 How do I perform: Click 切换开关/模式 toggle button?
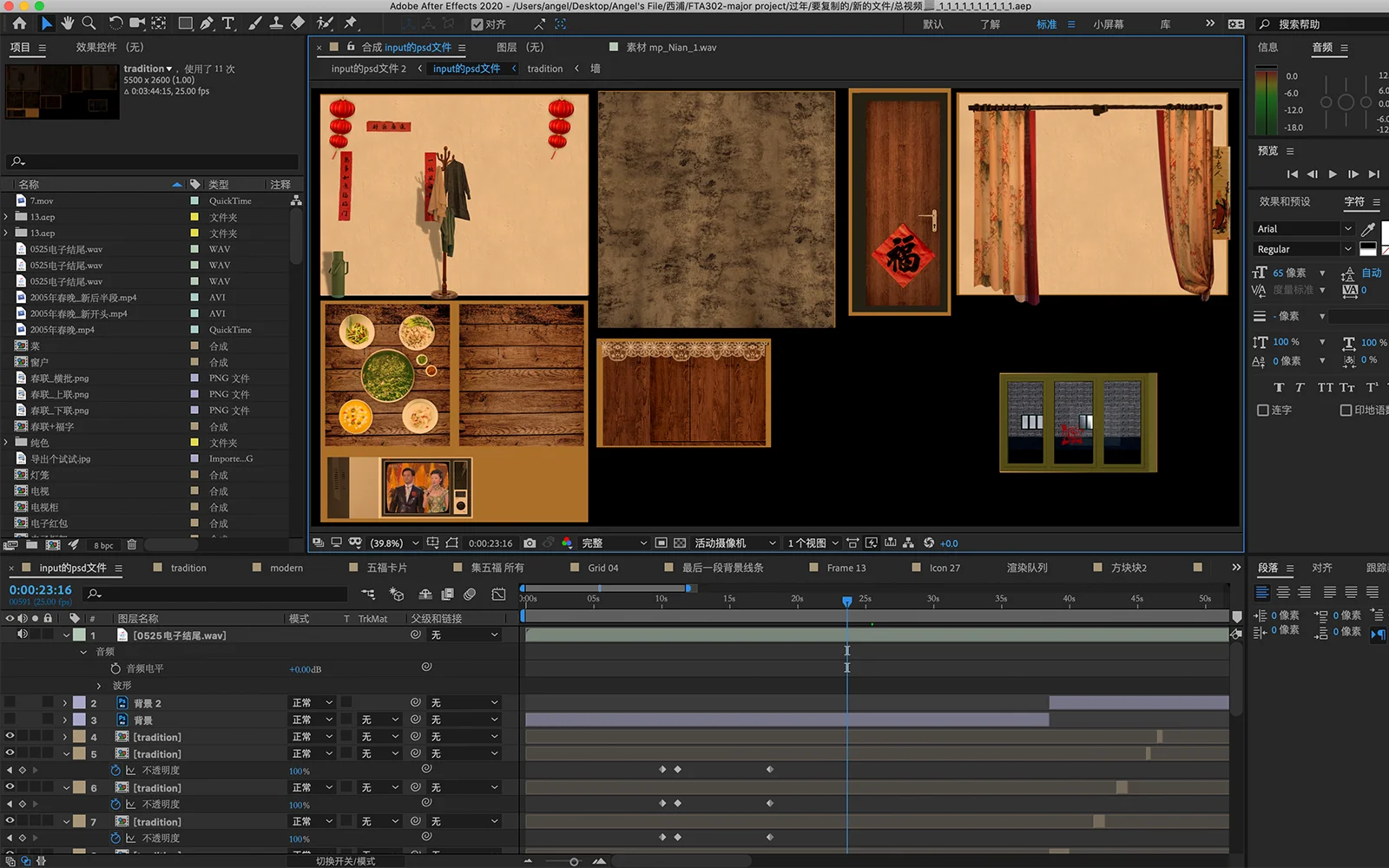pyautogui.click(x=346, y=861)
